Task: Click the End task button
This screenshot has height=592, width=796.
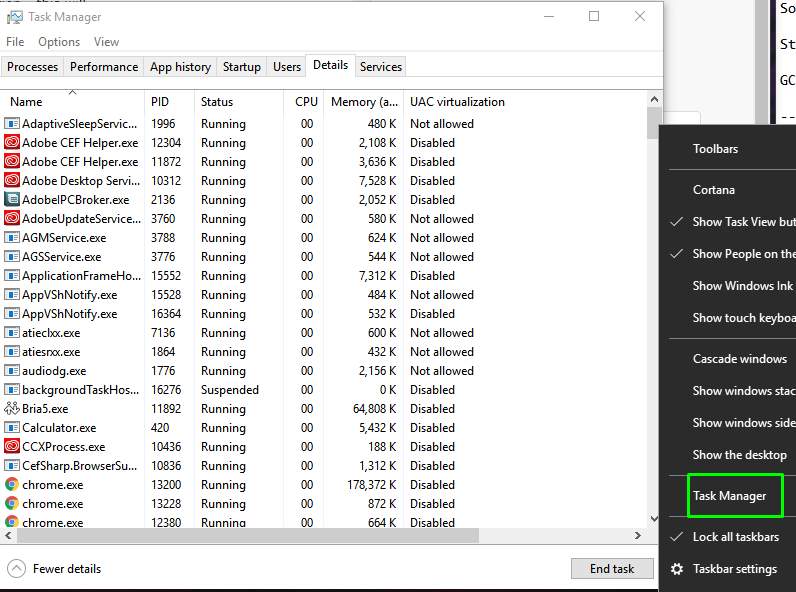Action: point(611,569)
